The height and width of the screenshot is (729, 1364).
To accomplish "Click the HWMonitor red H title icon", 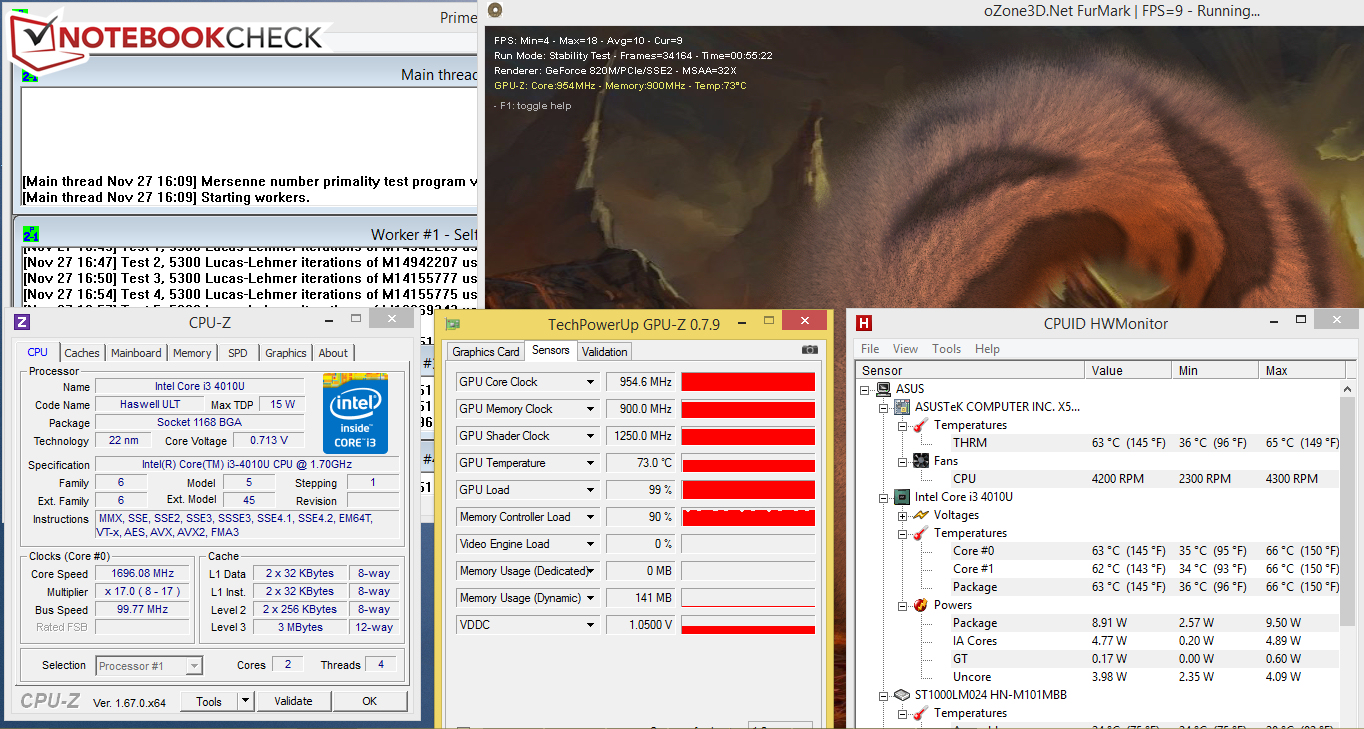I will pos(865,323).
